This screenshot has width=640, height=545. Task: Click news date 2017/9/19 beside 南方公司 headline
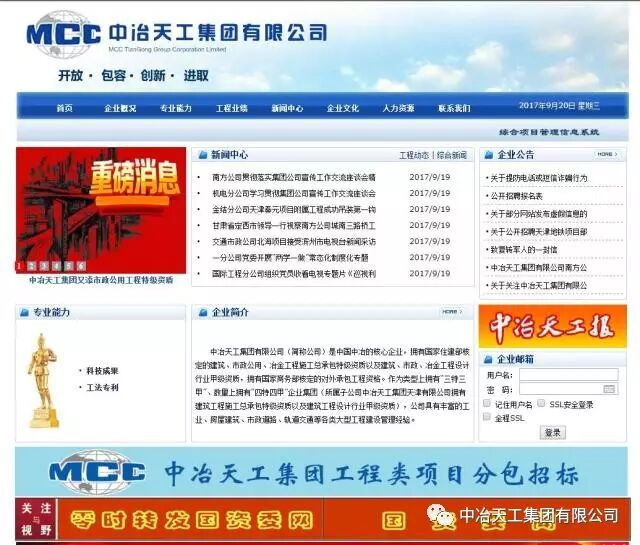pos(430,177)
